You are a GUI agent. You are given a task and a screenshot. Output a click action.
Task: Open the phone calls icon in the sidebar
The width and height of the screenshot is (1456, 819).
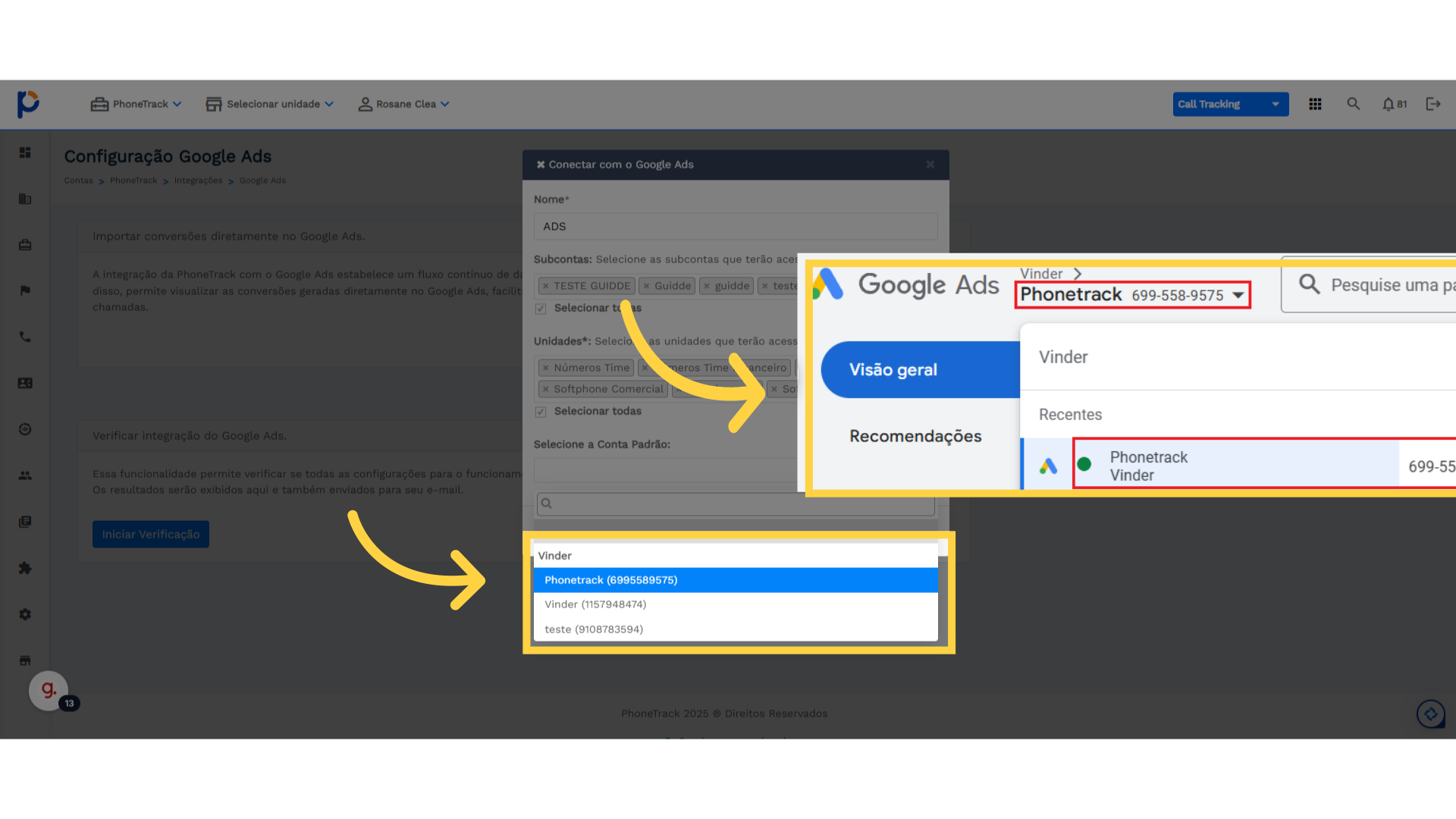(x=25, y=337)
